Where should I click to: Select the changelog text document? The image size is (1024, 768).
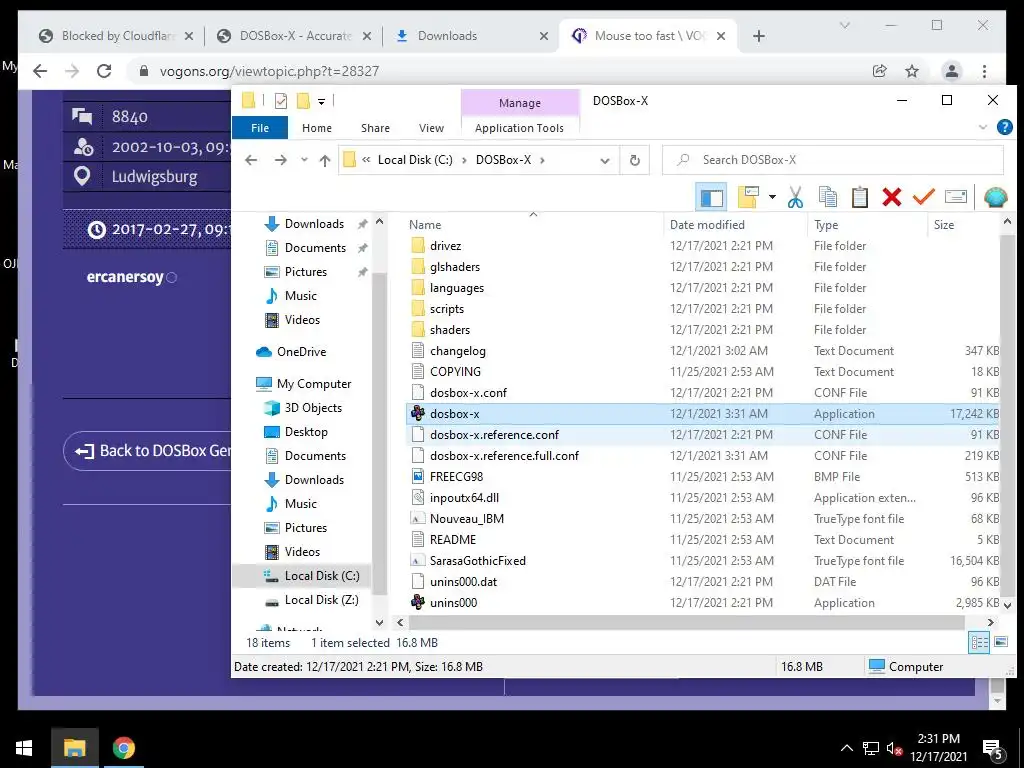457,351
